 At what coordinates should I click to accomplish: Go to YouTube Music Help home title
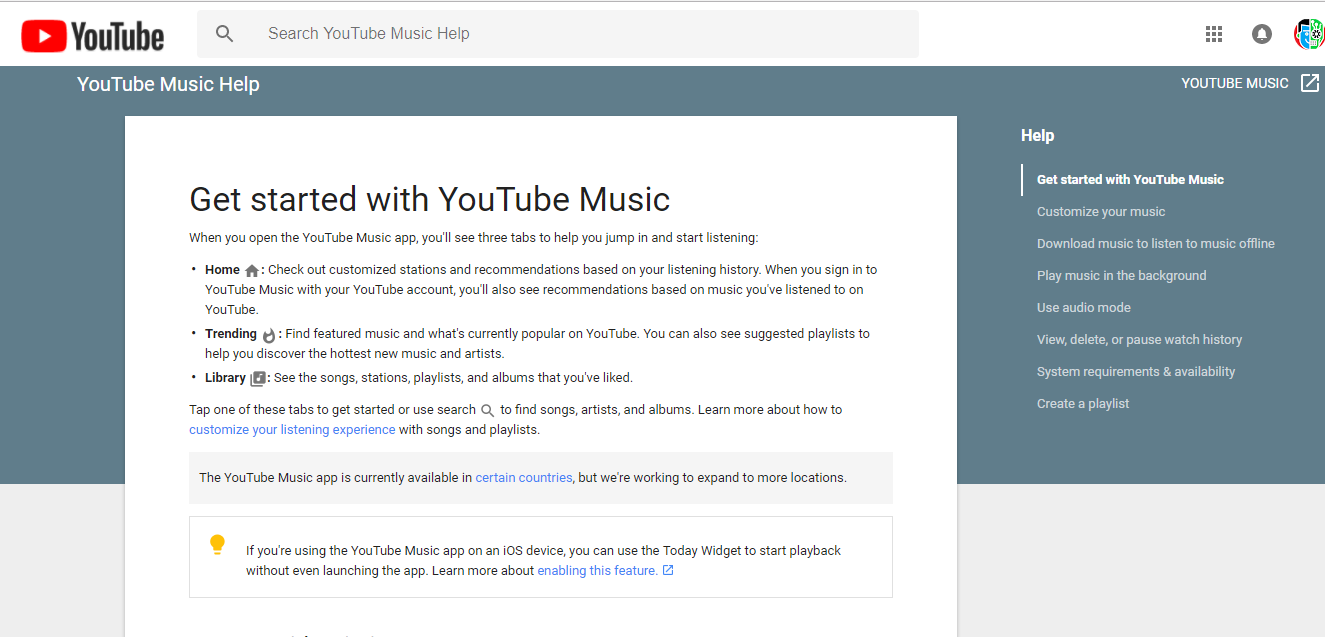(168, 84)
